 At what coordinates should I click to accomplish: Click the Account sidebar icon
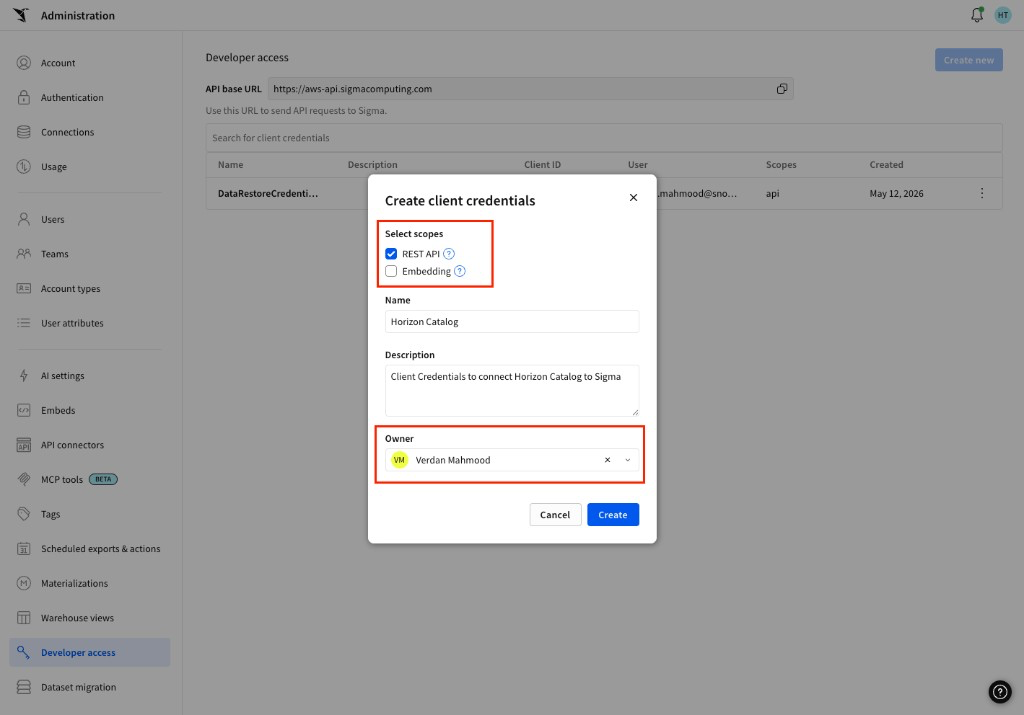click(24, 63)
